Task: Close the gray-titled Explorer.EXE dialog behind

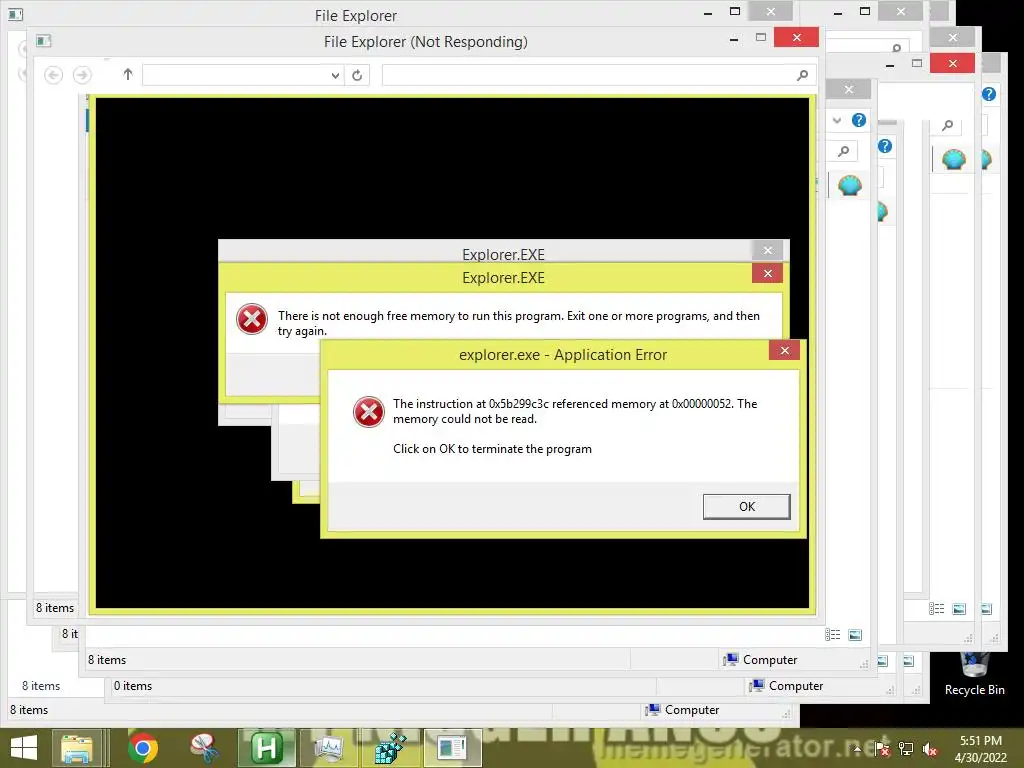Action: (767, 250)
